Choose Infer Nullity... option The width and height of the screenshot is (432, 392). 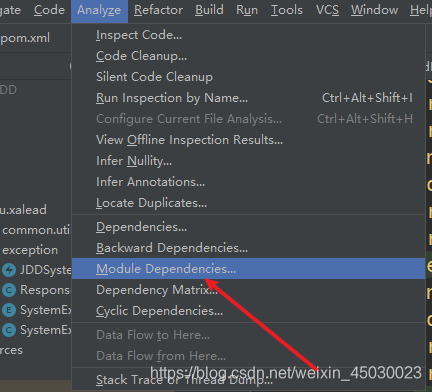pyautogui.click(x=248, y=161)
